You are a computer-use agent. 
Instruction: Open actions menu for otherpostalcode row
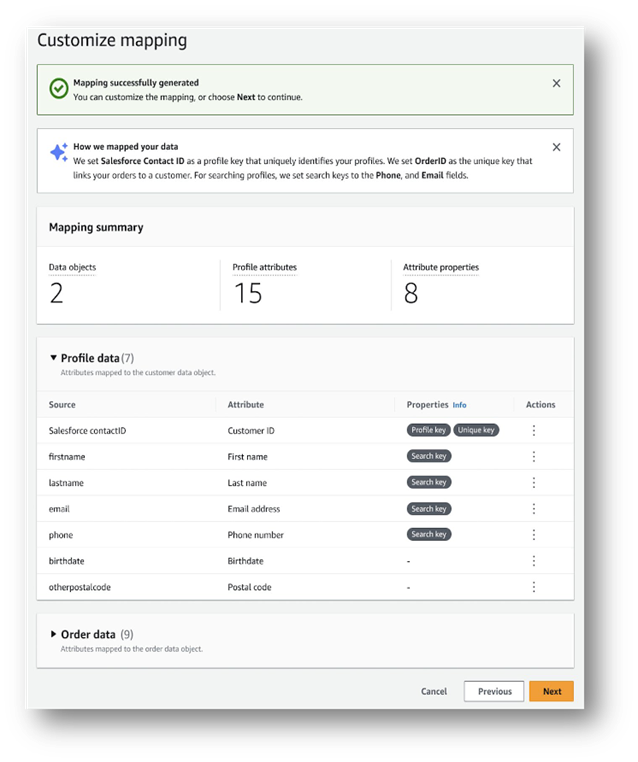click(534, 587)
